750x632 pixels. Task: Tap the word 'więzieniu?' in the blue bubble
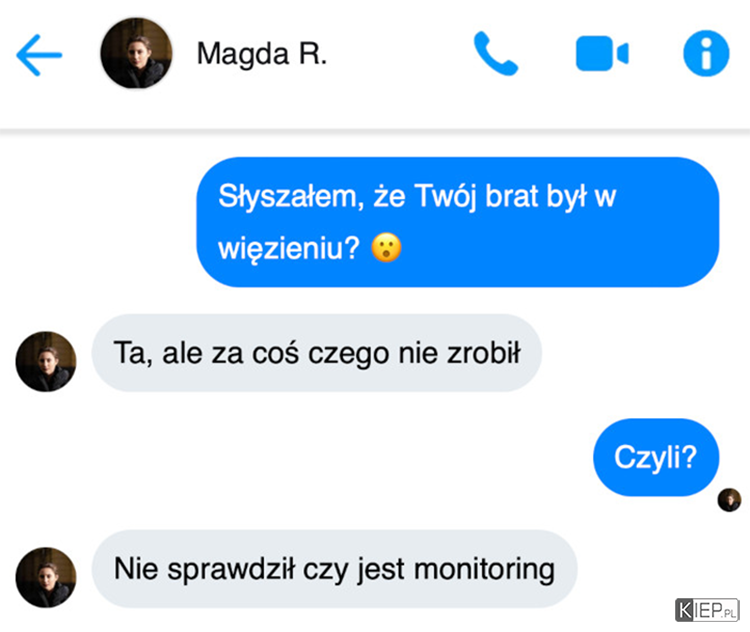(x=289, y=249)
